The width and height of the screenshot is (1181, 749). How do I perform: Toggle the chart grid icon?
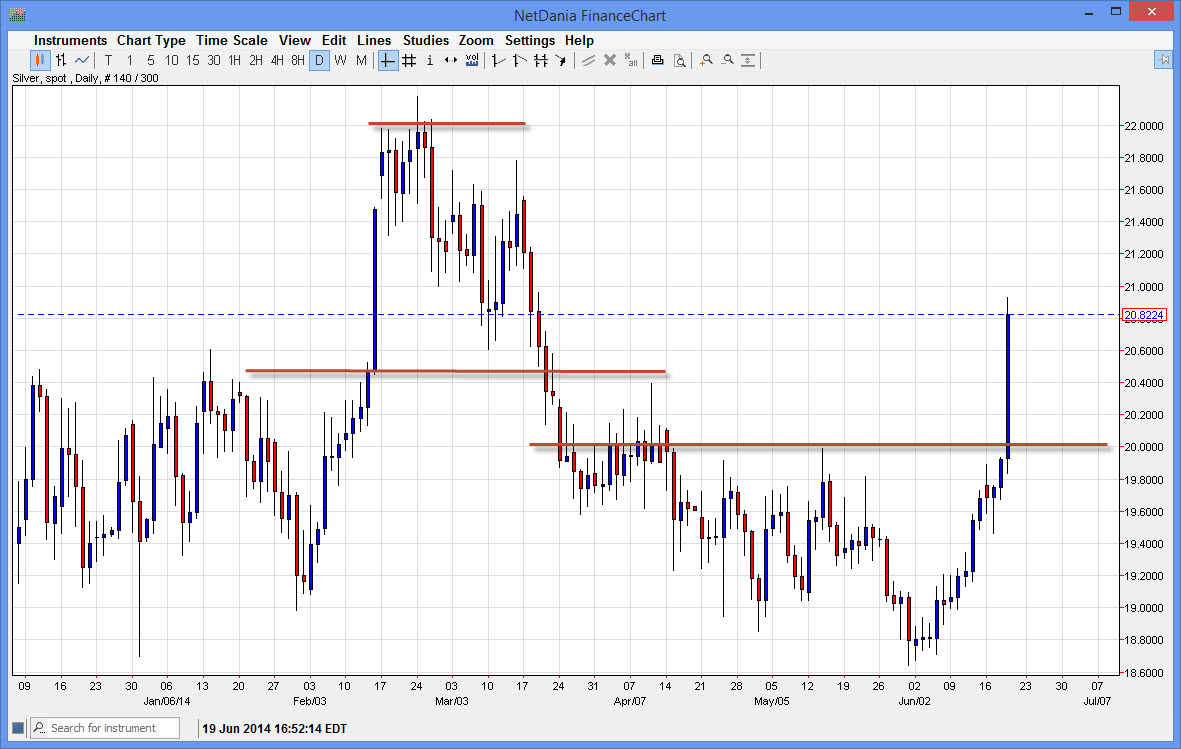point(408,60)
